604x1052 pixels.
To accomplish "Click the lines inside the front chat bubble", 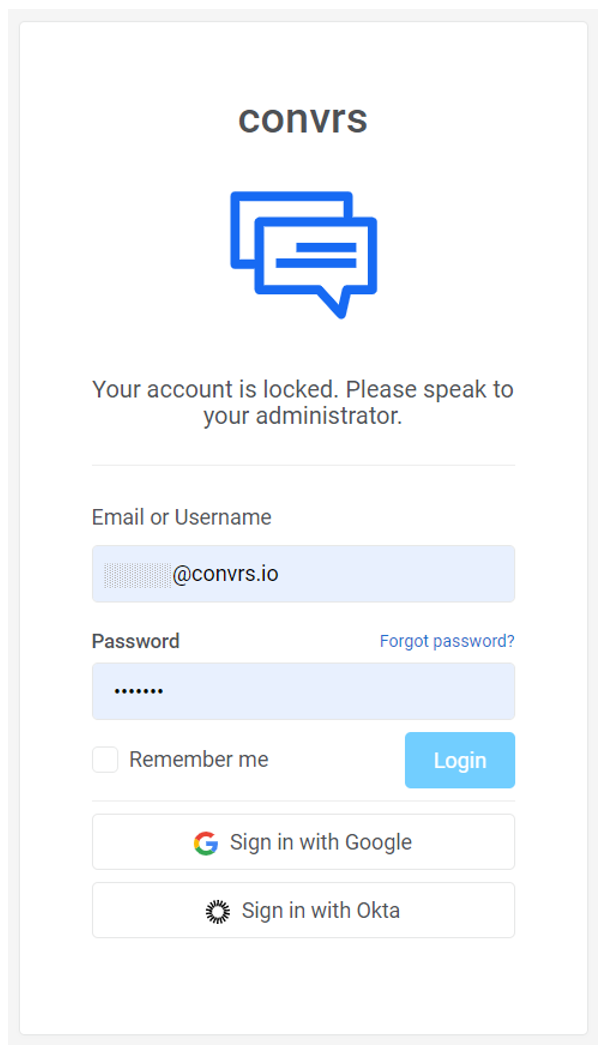I will [316, 255].
